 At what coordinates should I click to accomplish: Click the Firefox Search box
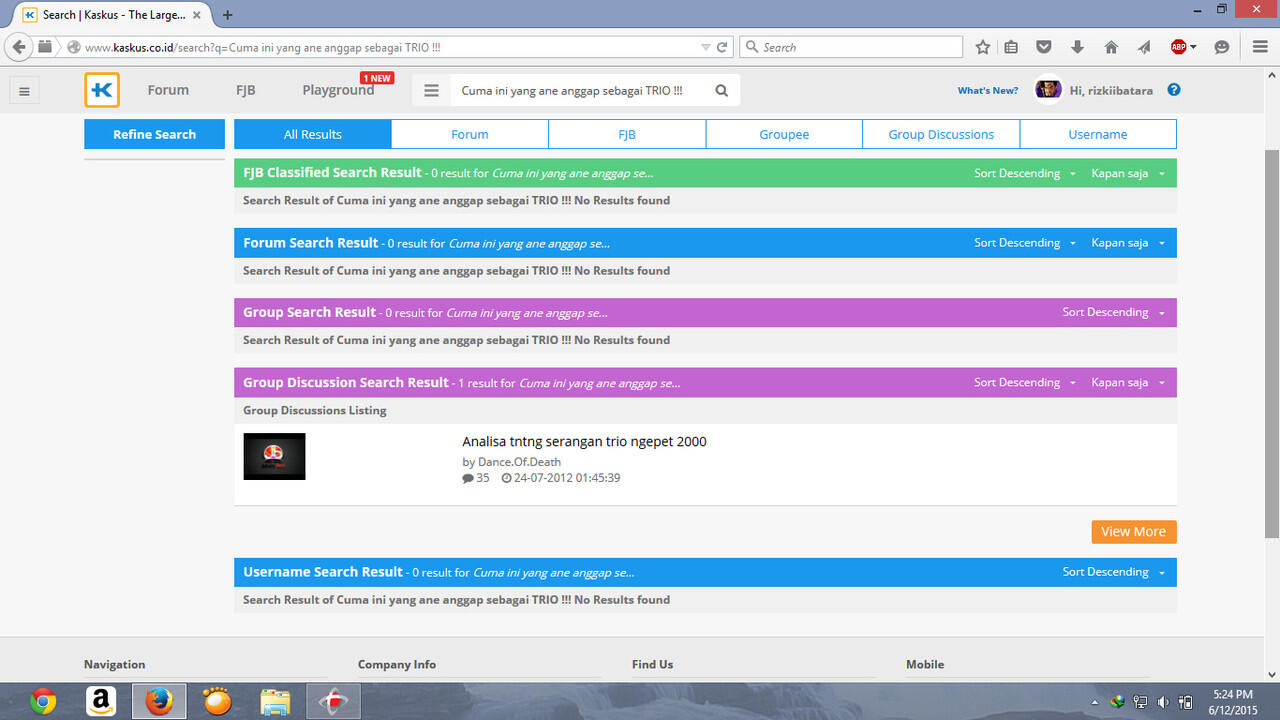[x=851, y=47]
